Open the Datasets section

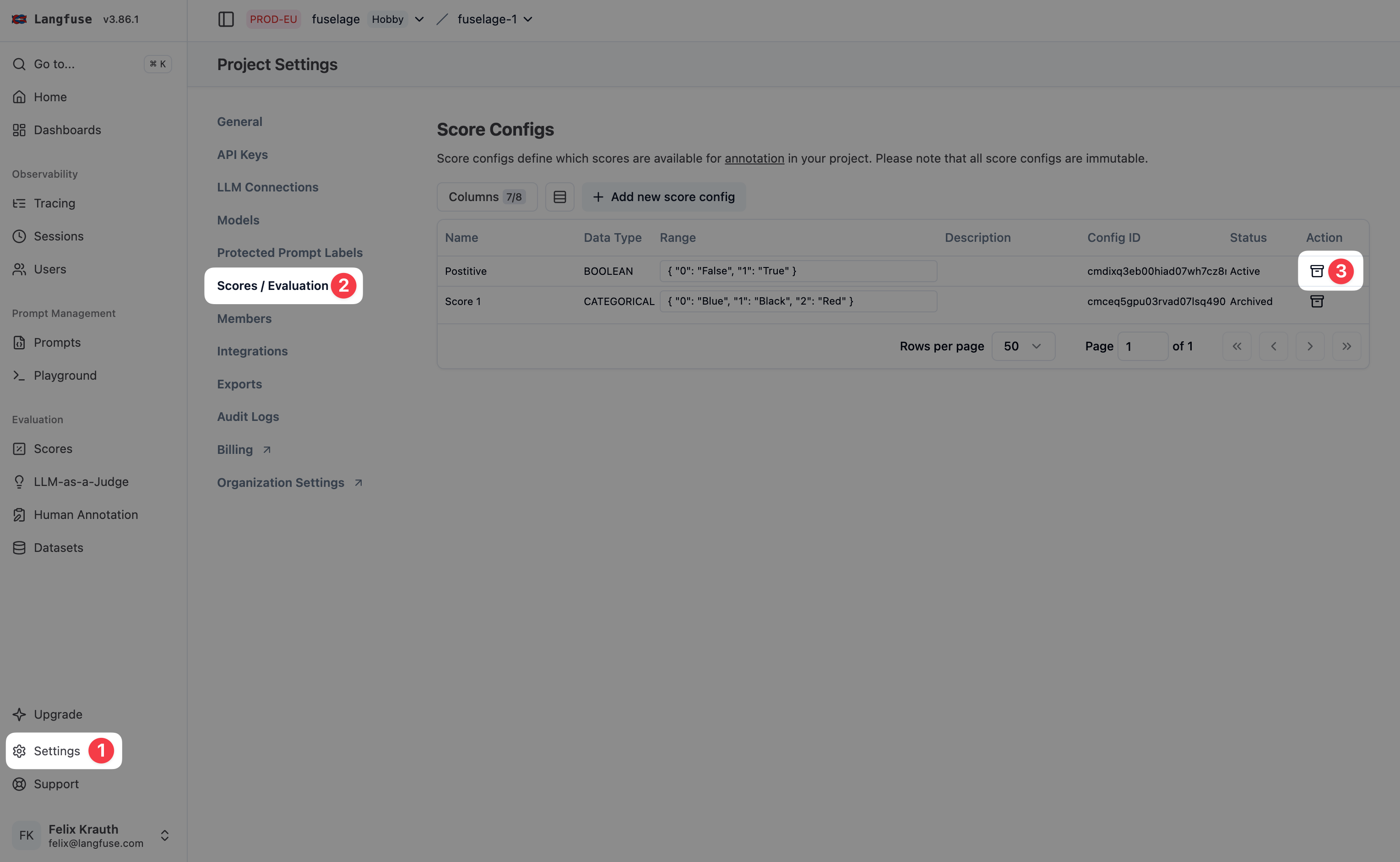pyautogui.click(x=58, y=547)
